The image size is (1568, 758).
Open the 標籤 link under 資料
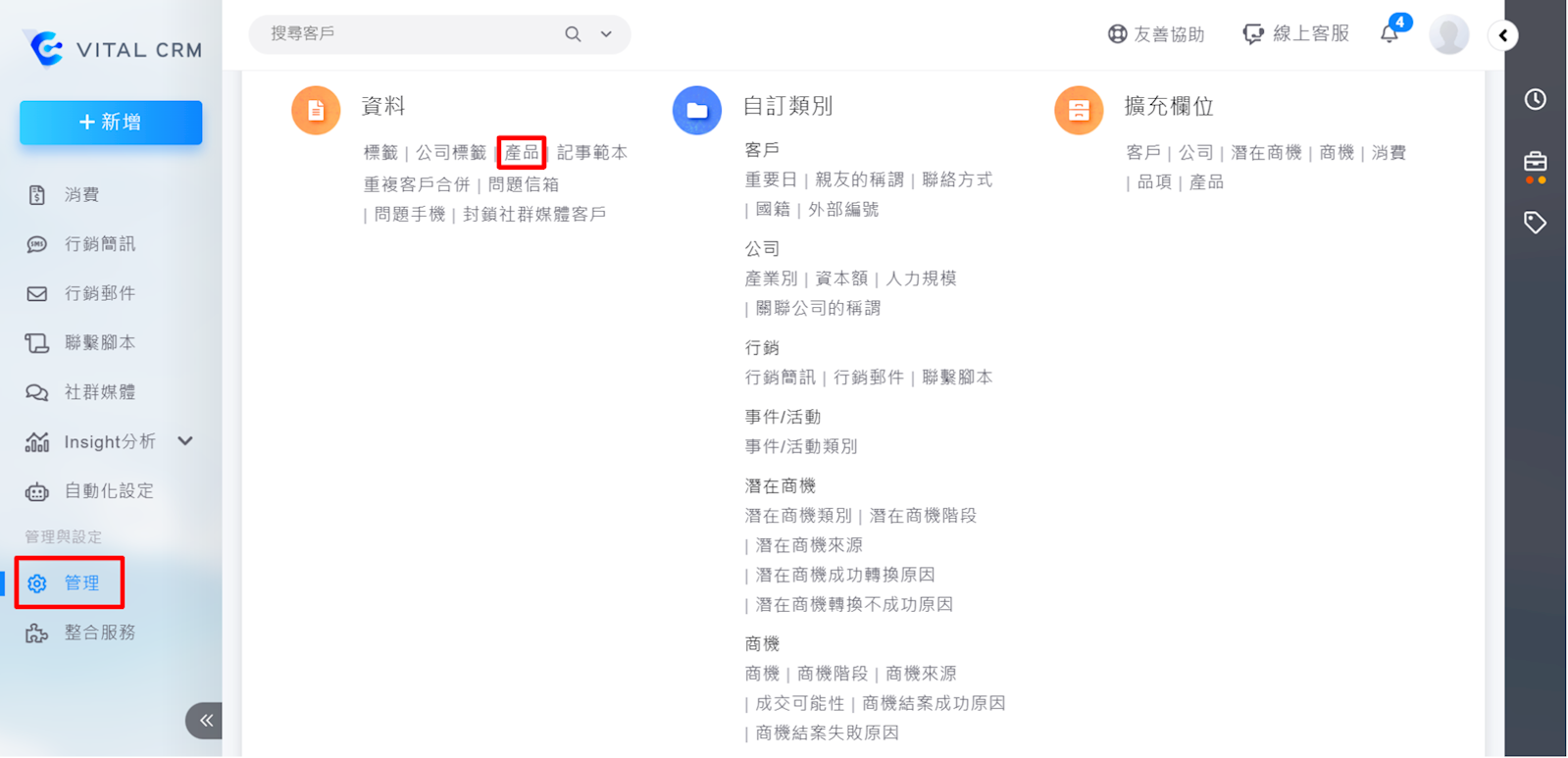coord(380,153)
